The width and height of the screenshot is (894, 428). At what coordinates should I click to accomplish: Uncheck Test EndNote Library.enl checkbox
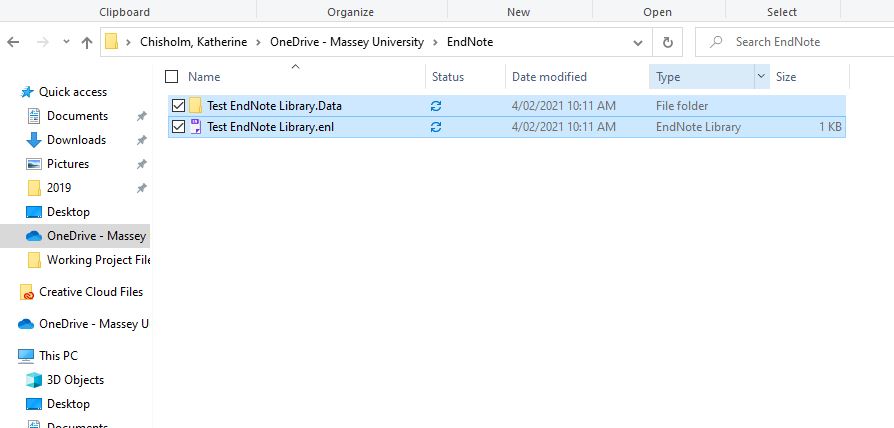(178, 127)
